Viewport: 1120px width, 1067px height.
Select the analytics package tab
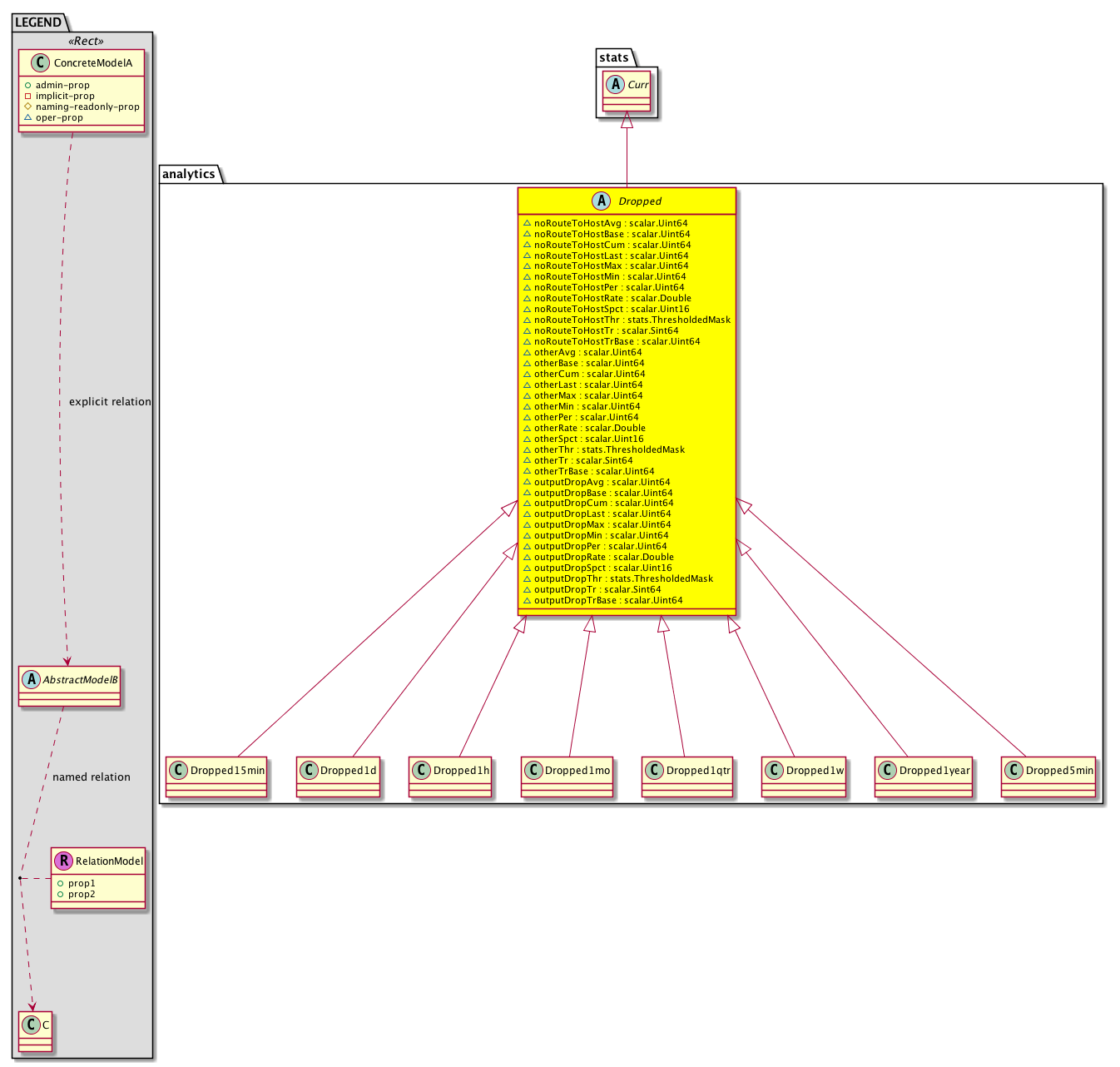pyautogui.click(x=189, y=174)
